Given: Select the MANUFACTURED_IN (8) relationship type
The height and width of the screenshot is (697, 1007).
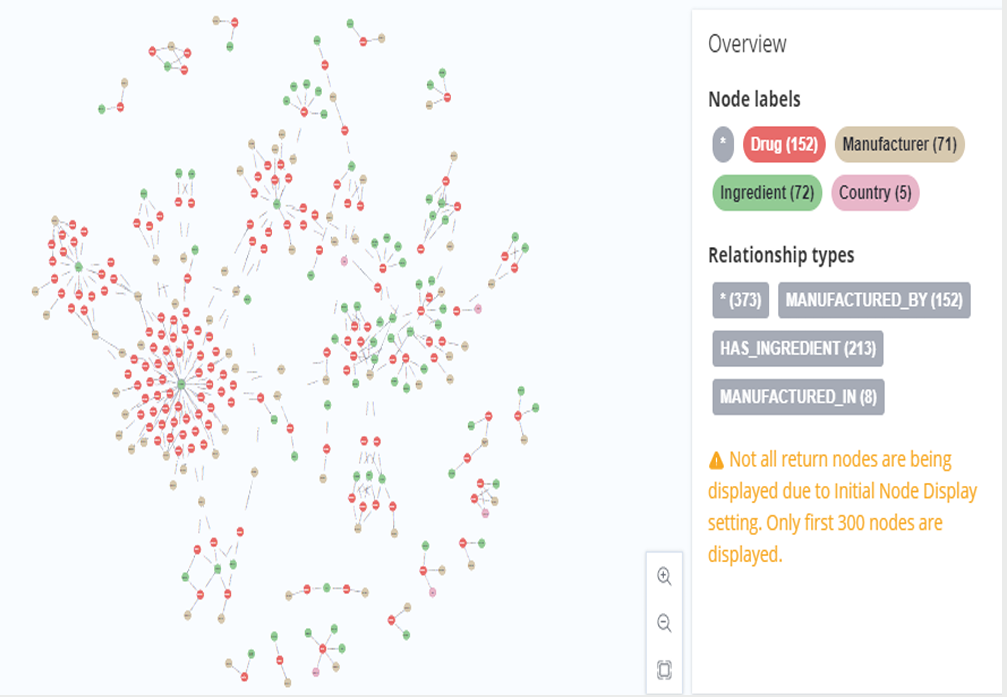Looking at the screenshot, I should point(798,397).
